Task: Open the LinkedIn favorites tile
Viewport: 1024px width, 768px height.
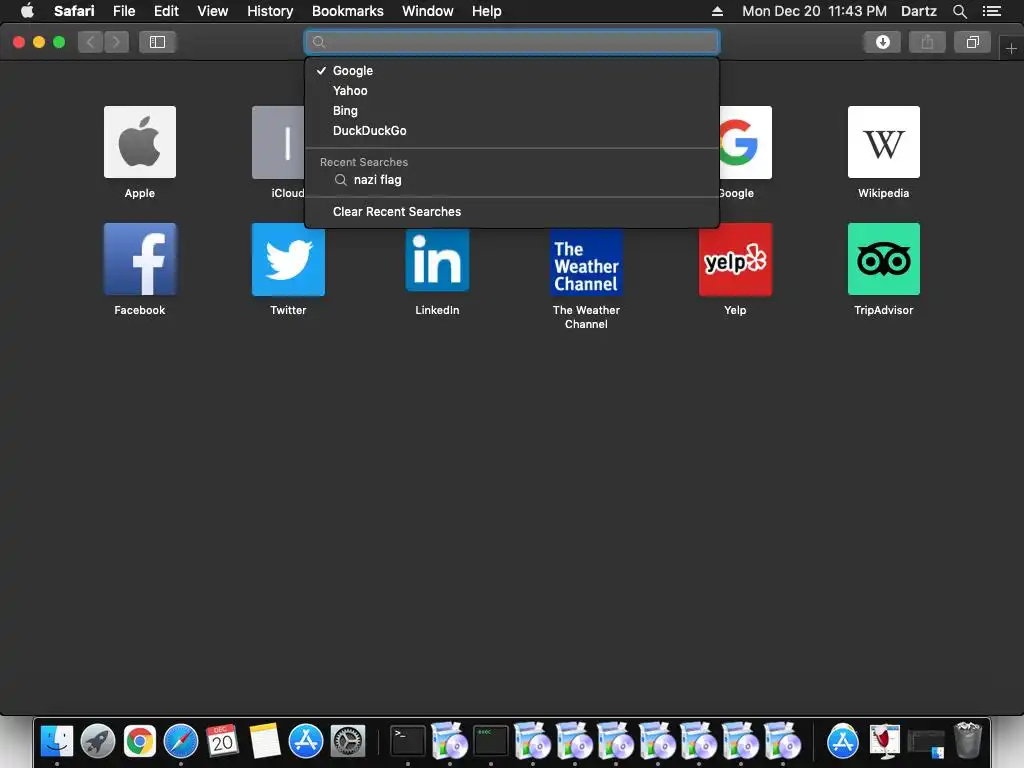Action: [x=437, y=261]
